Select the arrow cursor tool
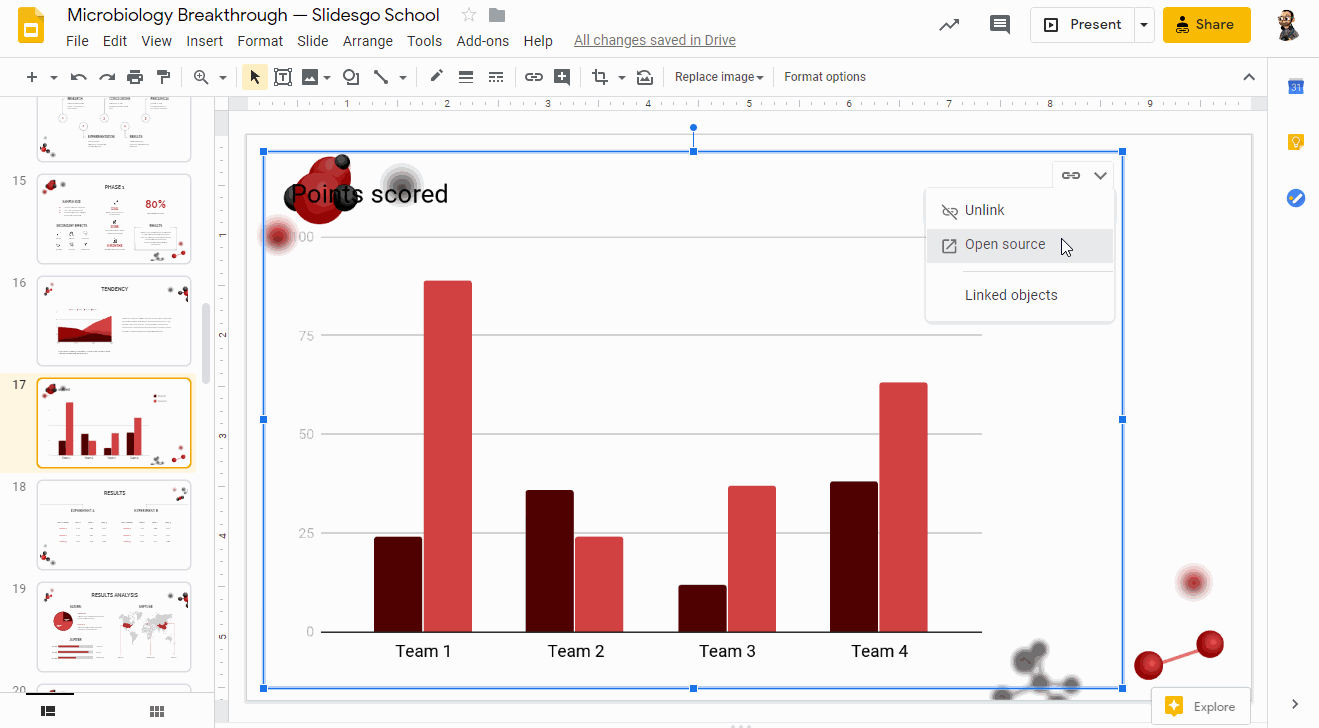 click(x=254, y=77)
